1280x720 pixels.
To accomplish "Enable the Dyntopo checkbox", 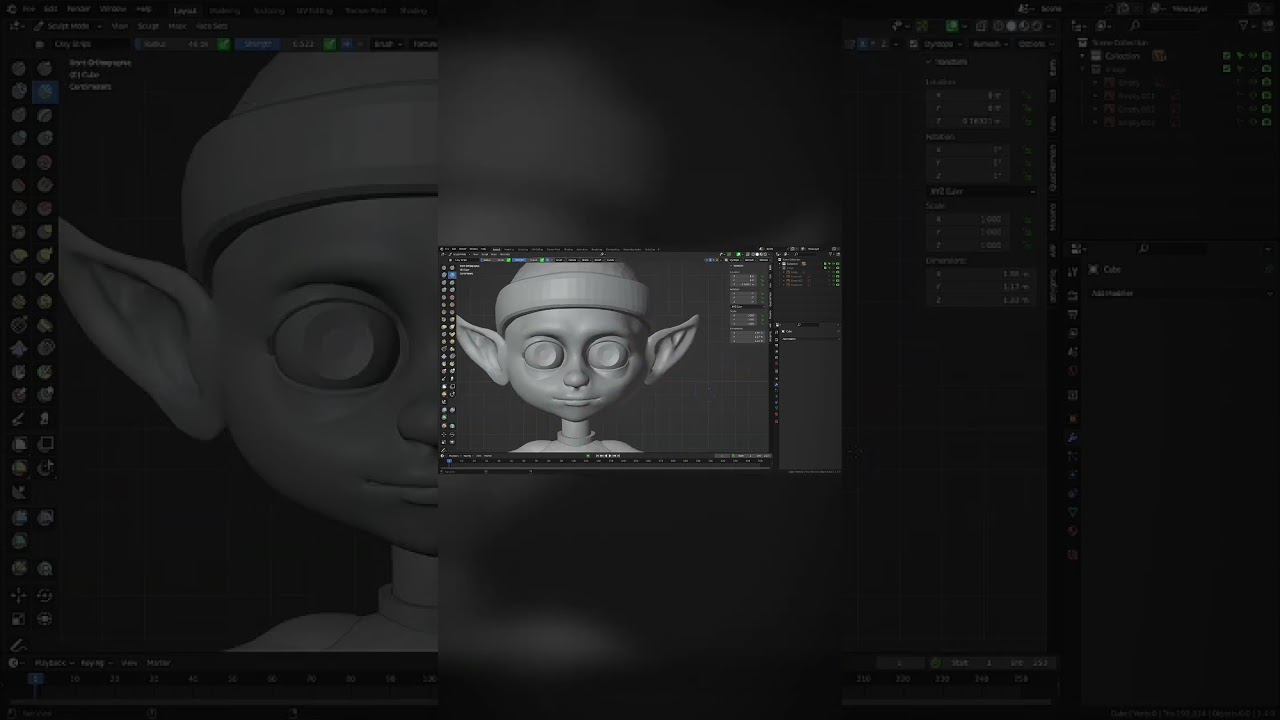I will click(915, 44).
